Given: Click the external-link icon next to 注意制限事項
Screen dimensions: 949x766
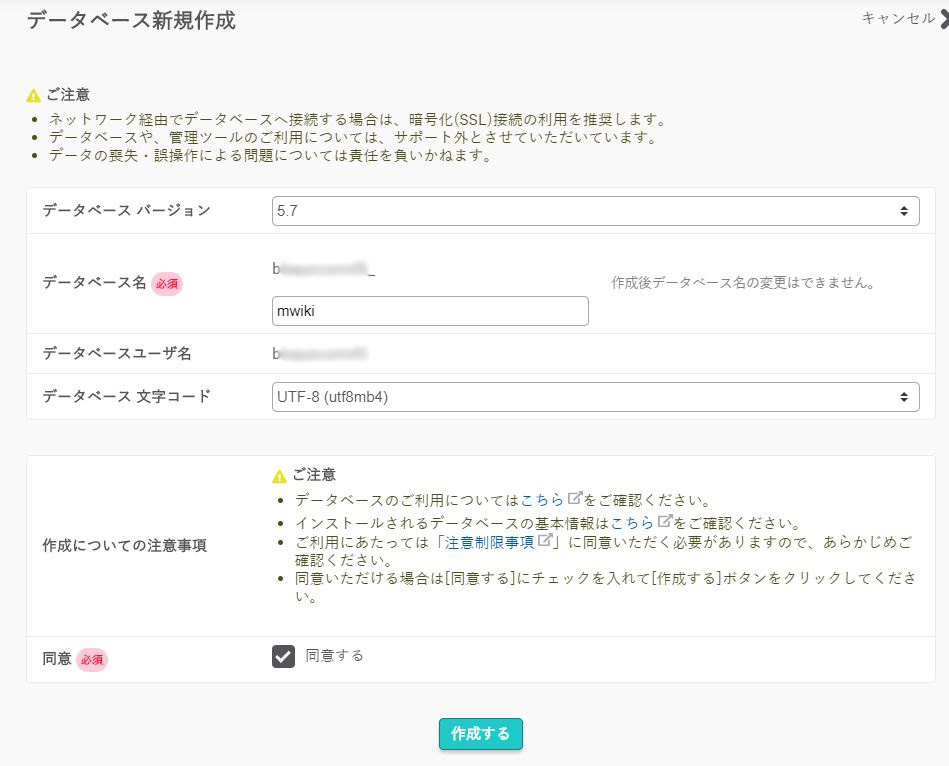Looking at the screenshot, I should (545, 540).
